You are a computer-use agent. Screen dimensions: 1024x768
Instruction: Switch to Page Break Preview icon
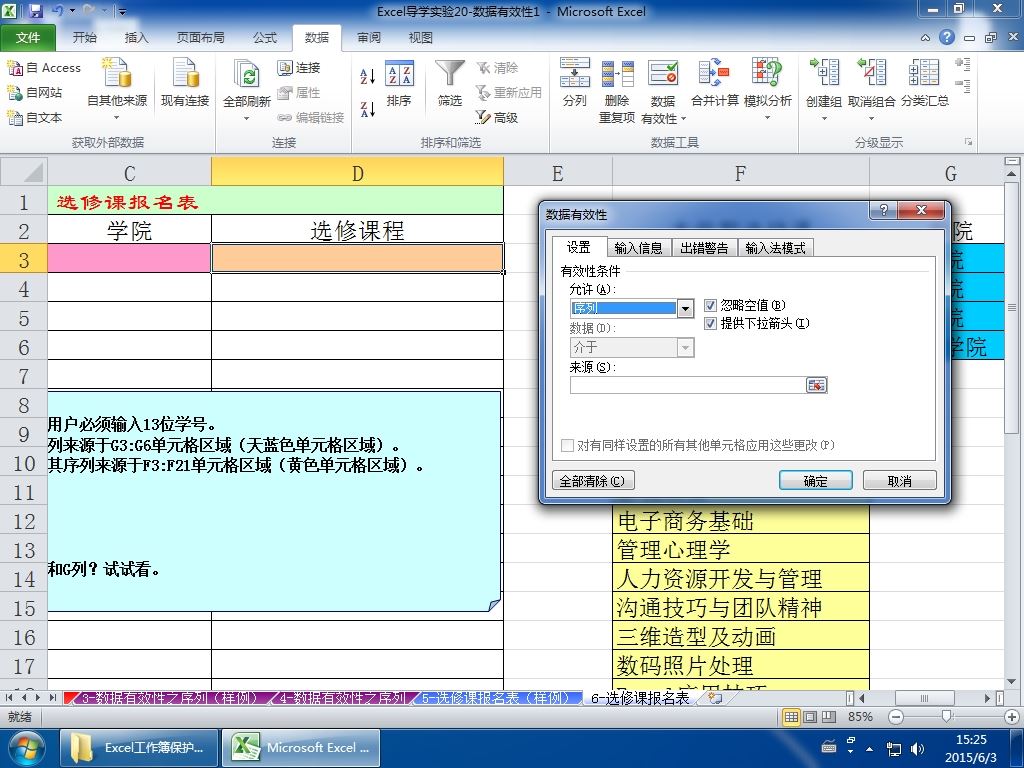point(829,717)
